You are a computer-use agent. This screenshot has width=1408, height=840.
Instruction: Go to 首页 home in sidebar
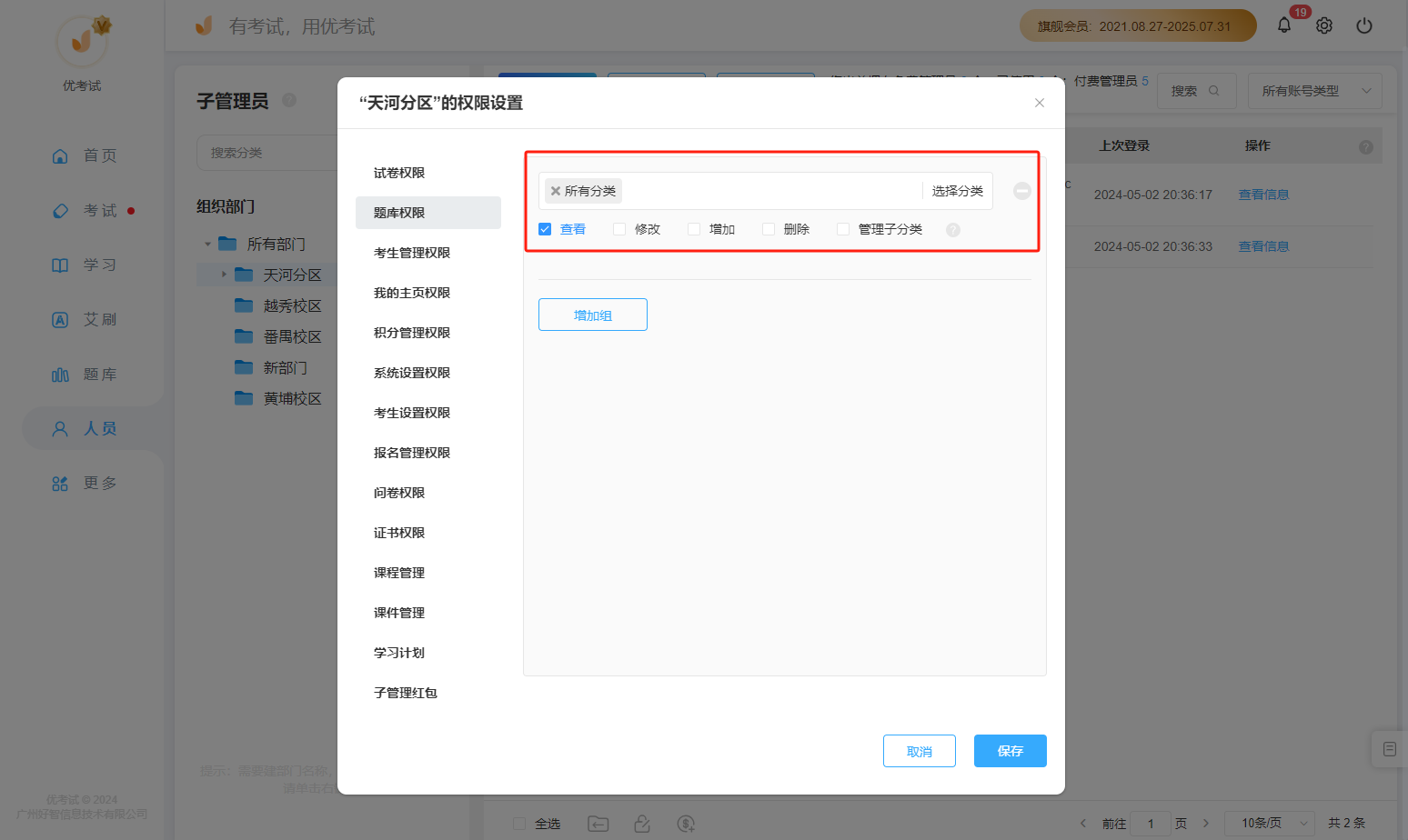84,155
